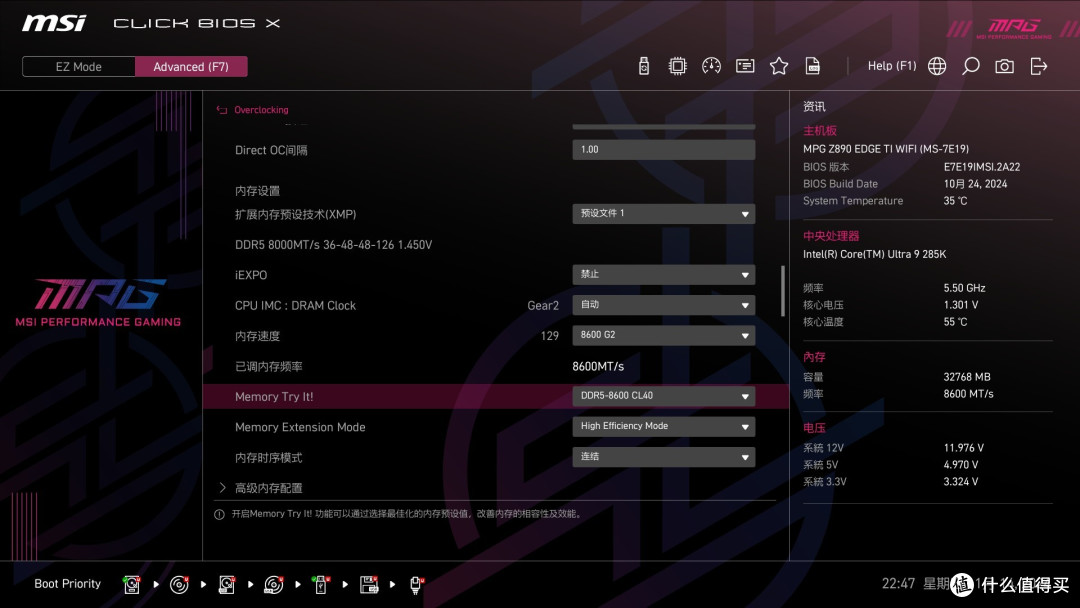Click the 8600 MT/s memory frequency value
Viewport: 1080px width, 608px height.
968,394
